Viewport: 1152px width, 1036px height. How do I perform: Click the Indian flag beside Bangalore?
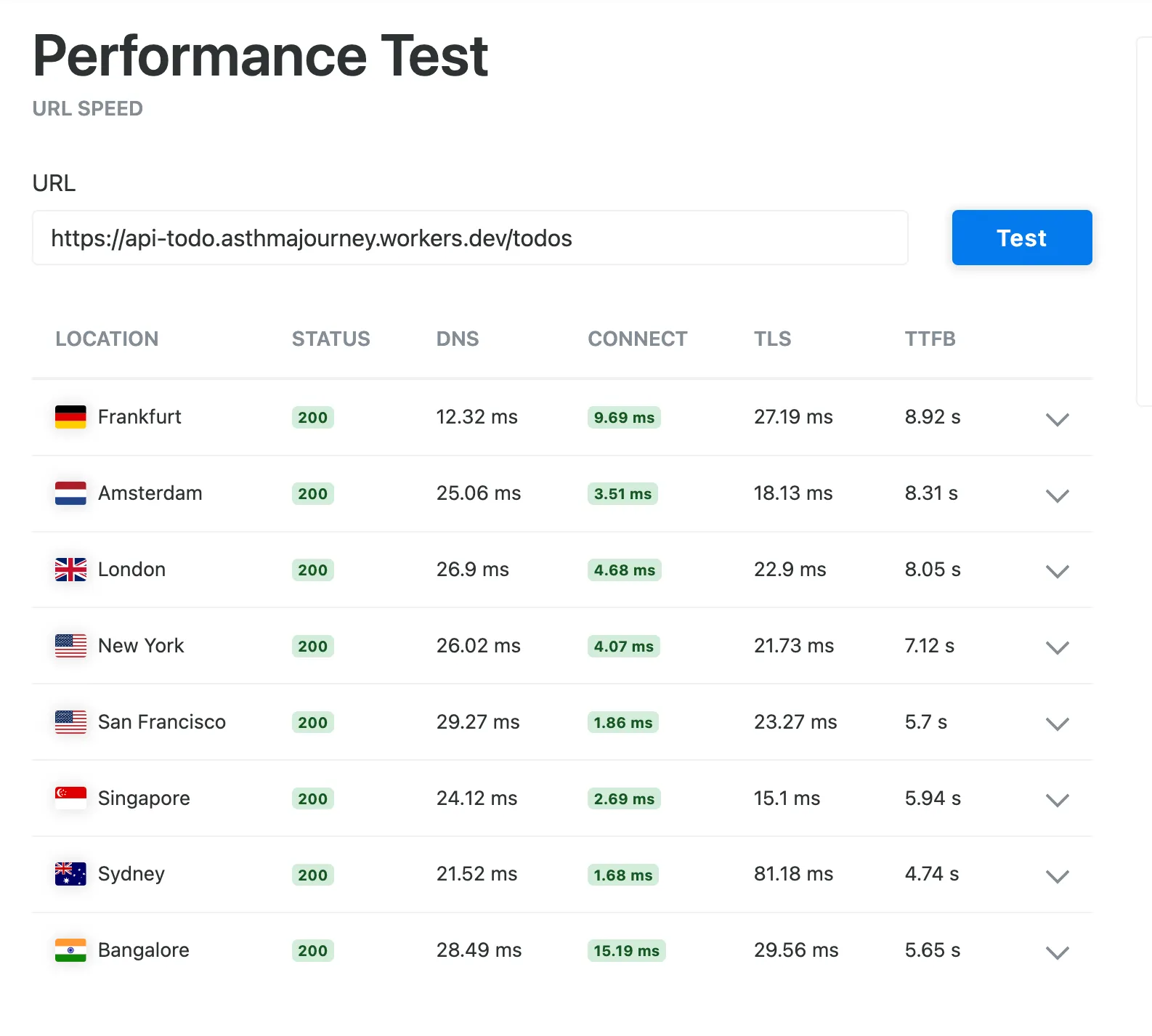click(70, 950)
